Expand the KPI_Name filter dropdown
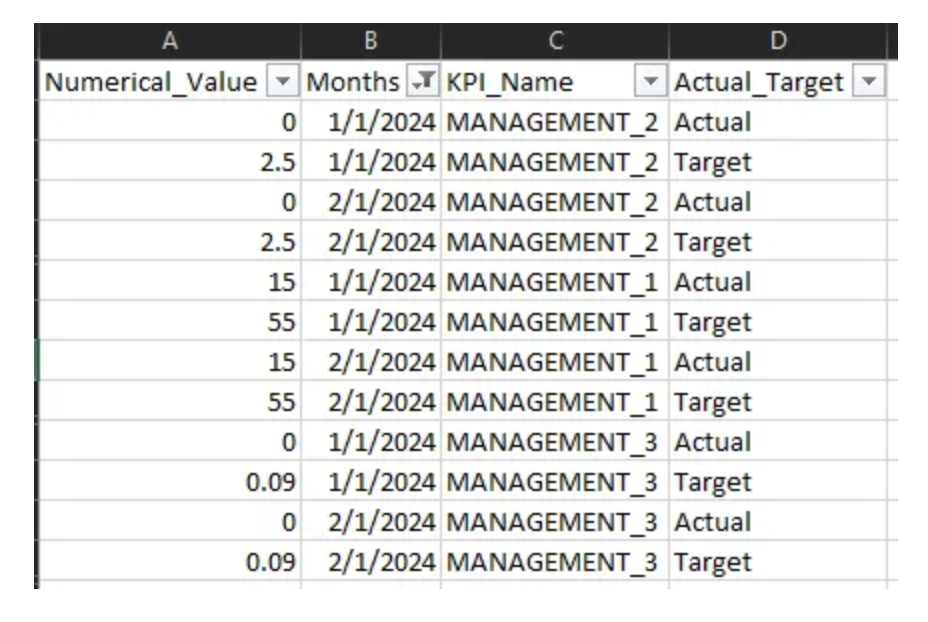Image resolution: width=928 pixels, height=622 pixels. pos(651,82)
